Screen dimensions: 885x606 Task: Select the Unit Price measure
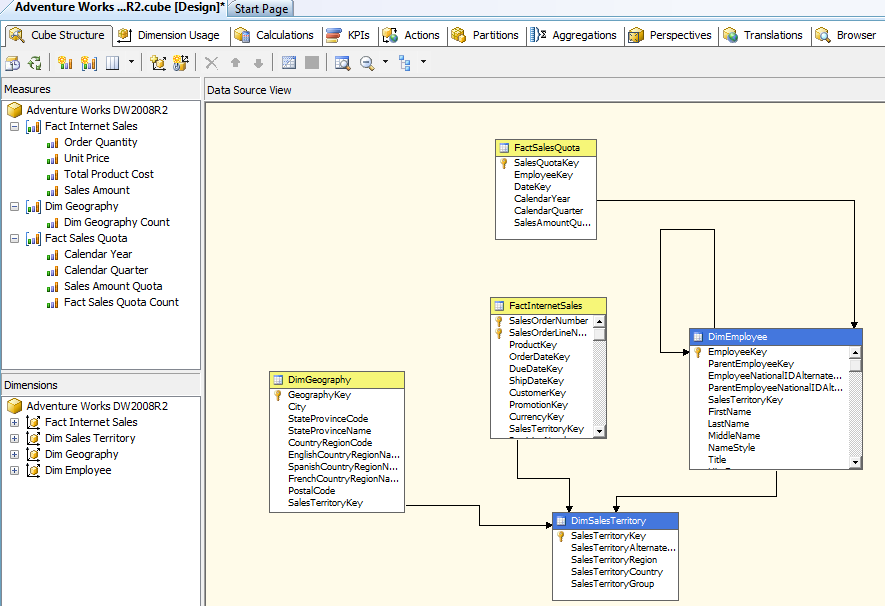click(x=86, y=159)
